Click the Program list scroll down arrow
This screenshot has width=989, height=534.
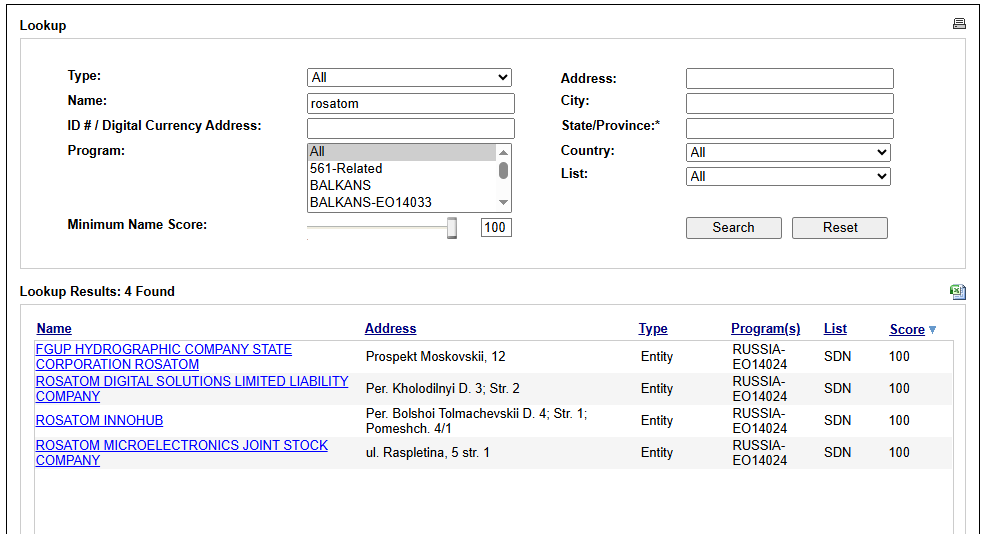pos(503,202)
